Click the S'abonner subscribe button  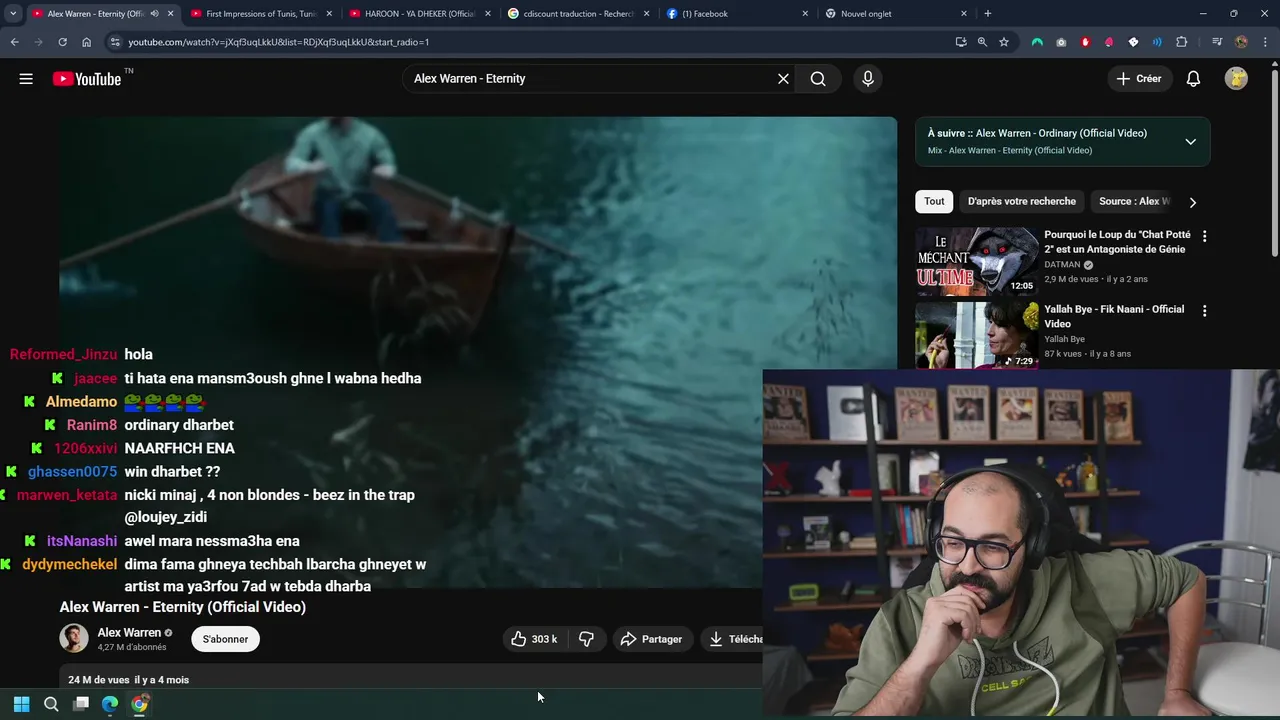click(226, 639)
